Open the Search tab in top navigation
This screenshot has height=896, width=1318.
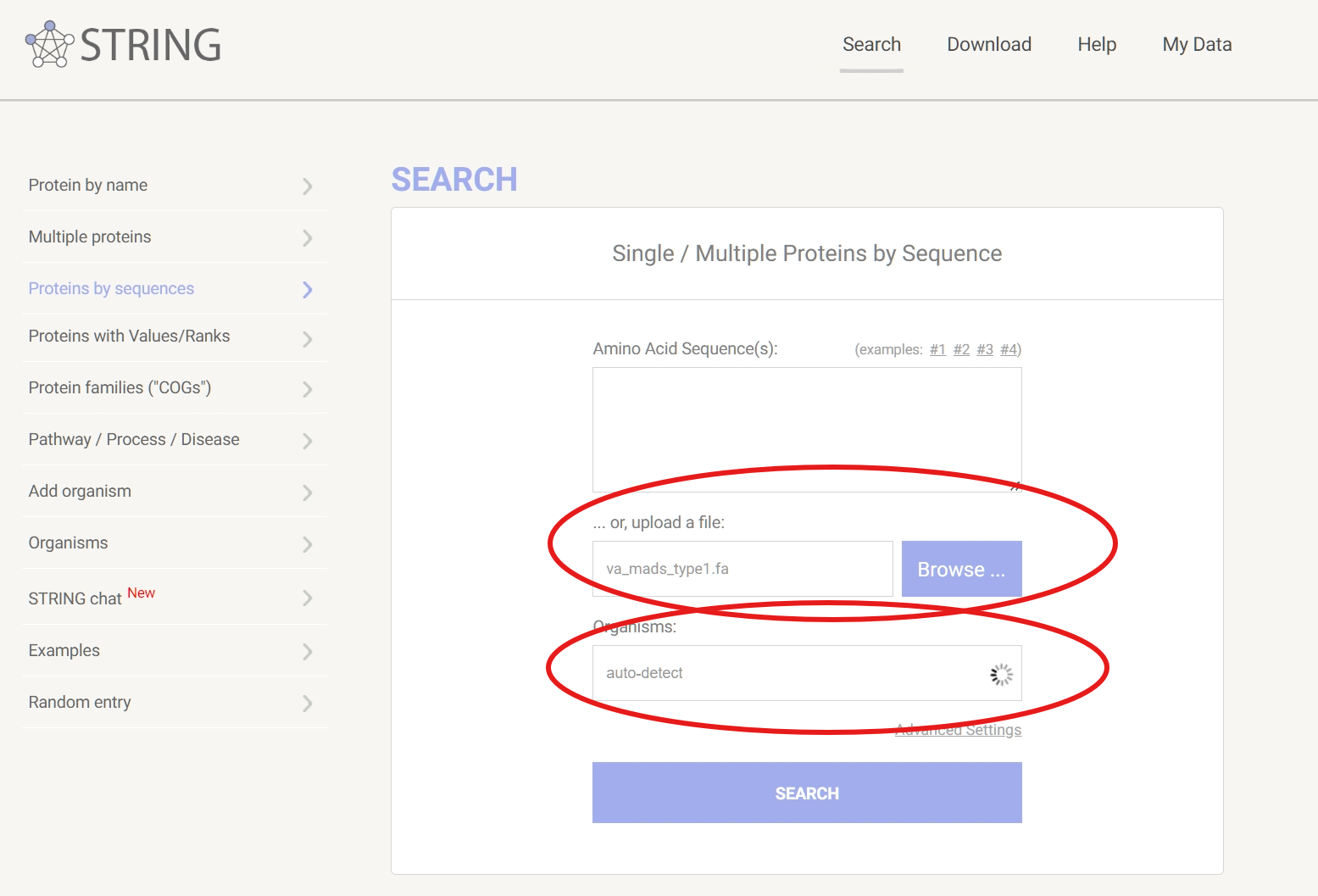871,44
